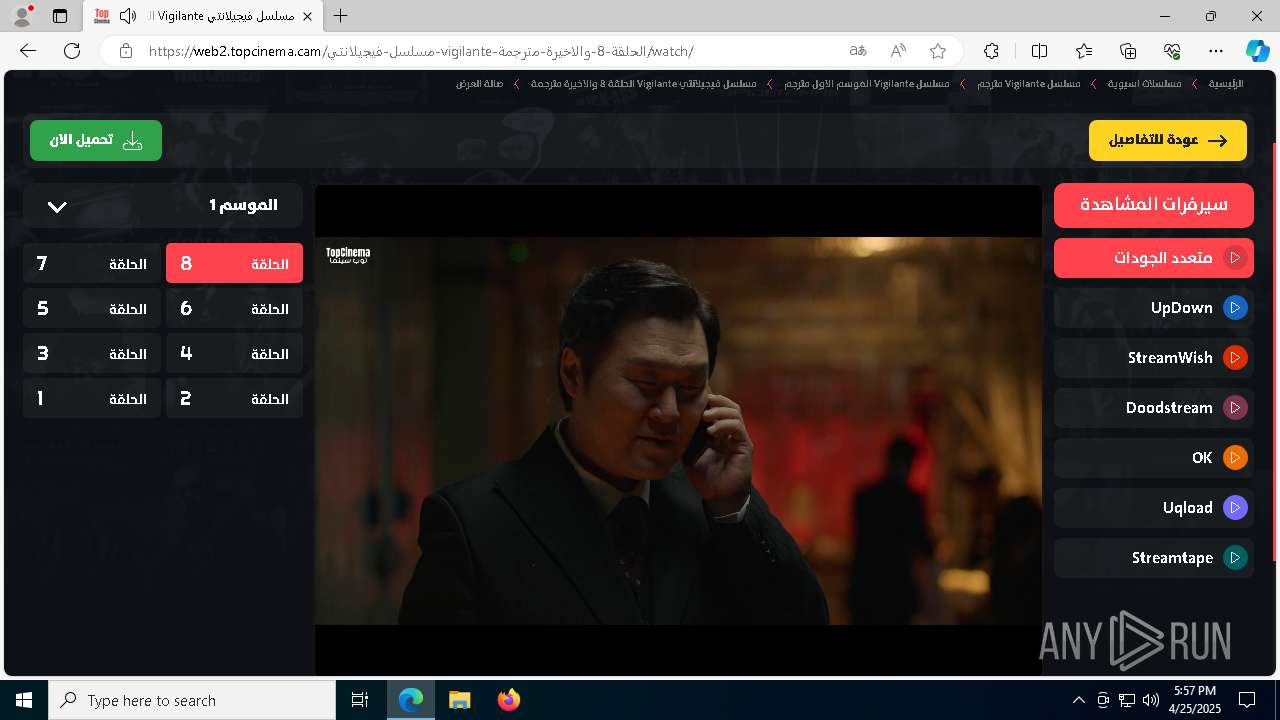
Task: Open the Read aloud icon
Action: 898,51
